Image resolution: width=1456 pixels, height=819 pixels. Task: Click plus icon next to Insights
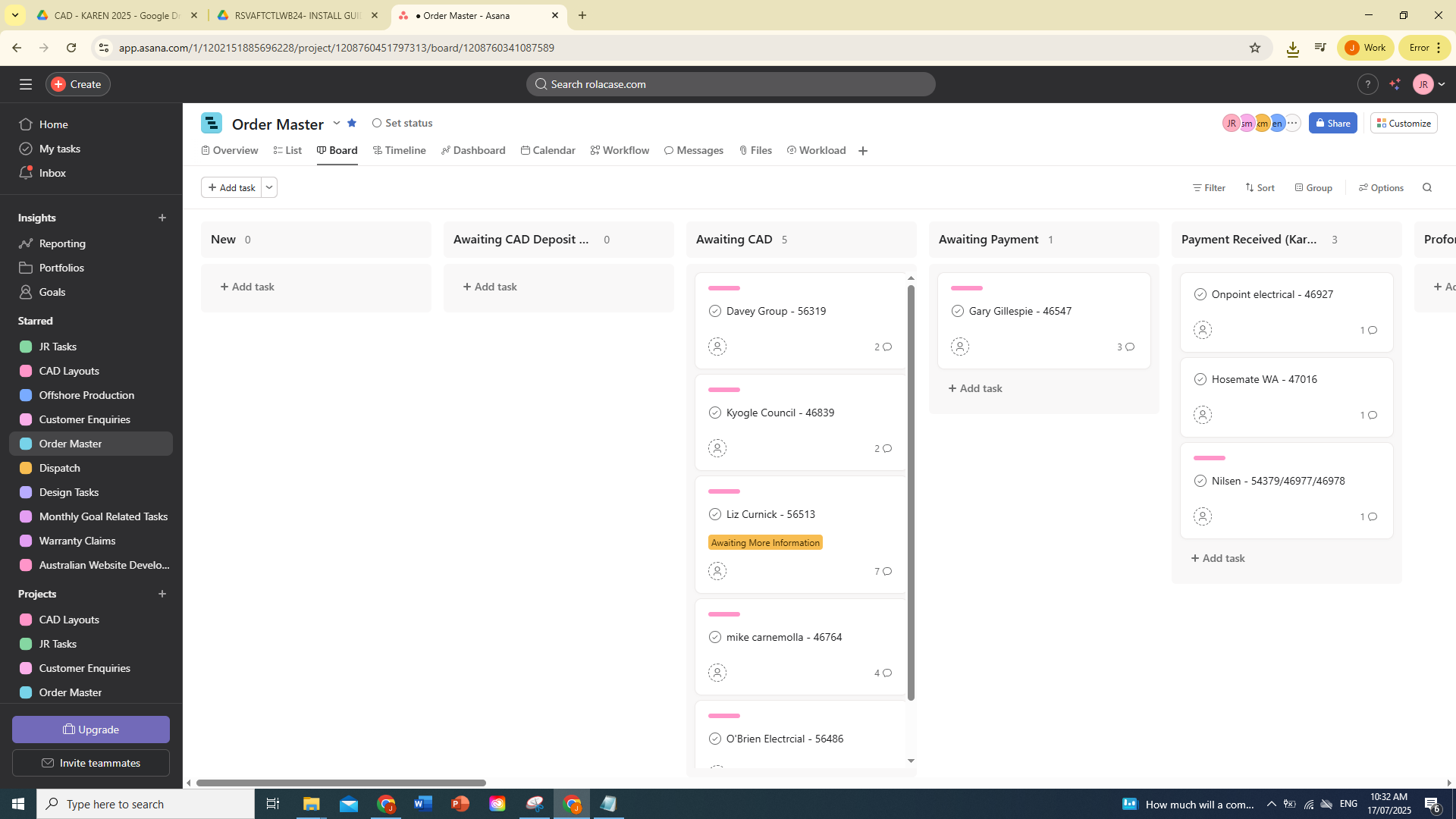[162, 218]
